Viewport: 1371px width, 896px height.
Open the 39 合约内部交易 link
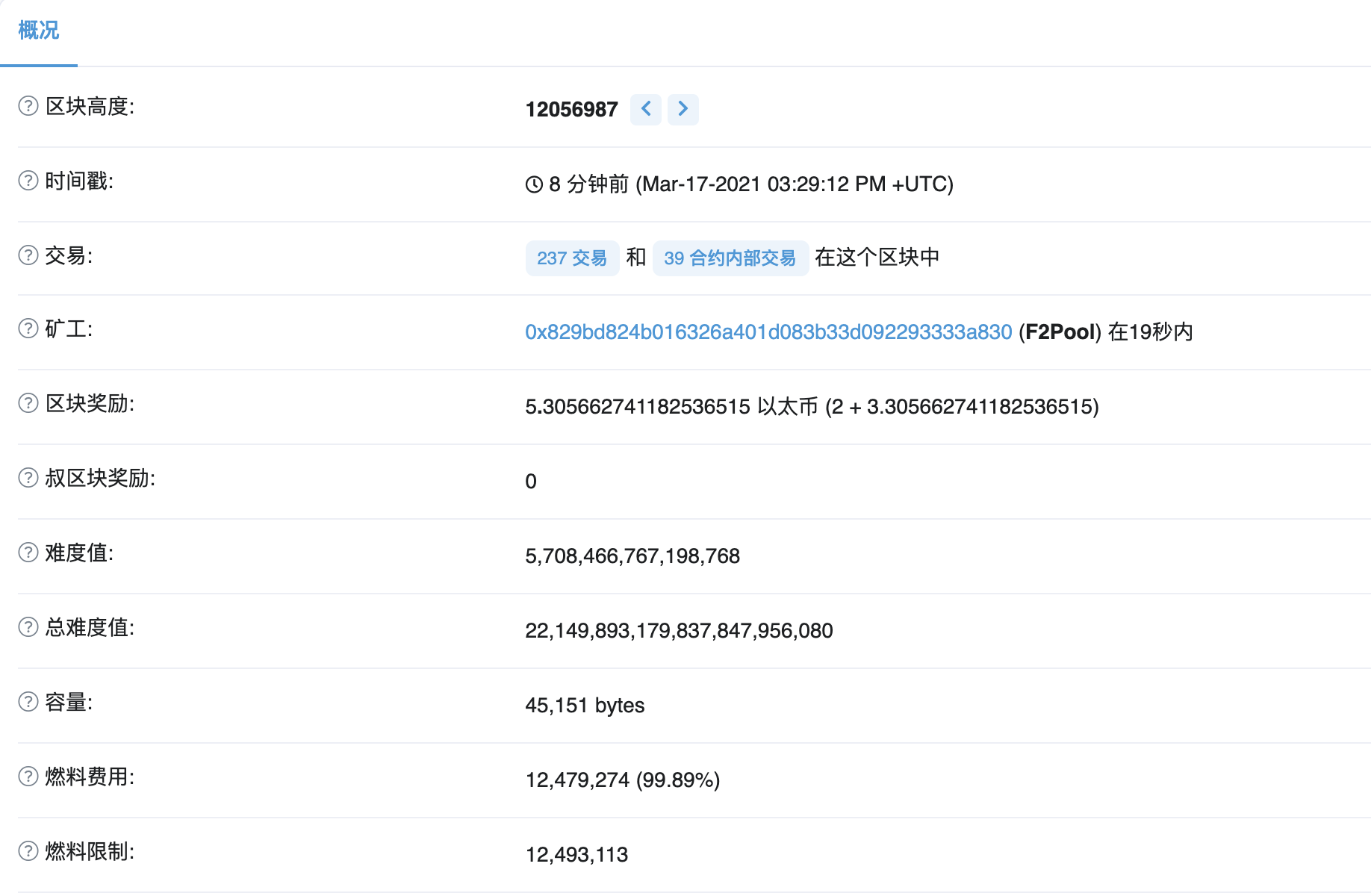tap(730, 258)
